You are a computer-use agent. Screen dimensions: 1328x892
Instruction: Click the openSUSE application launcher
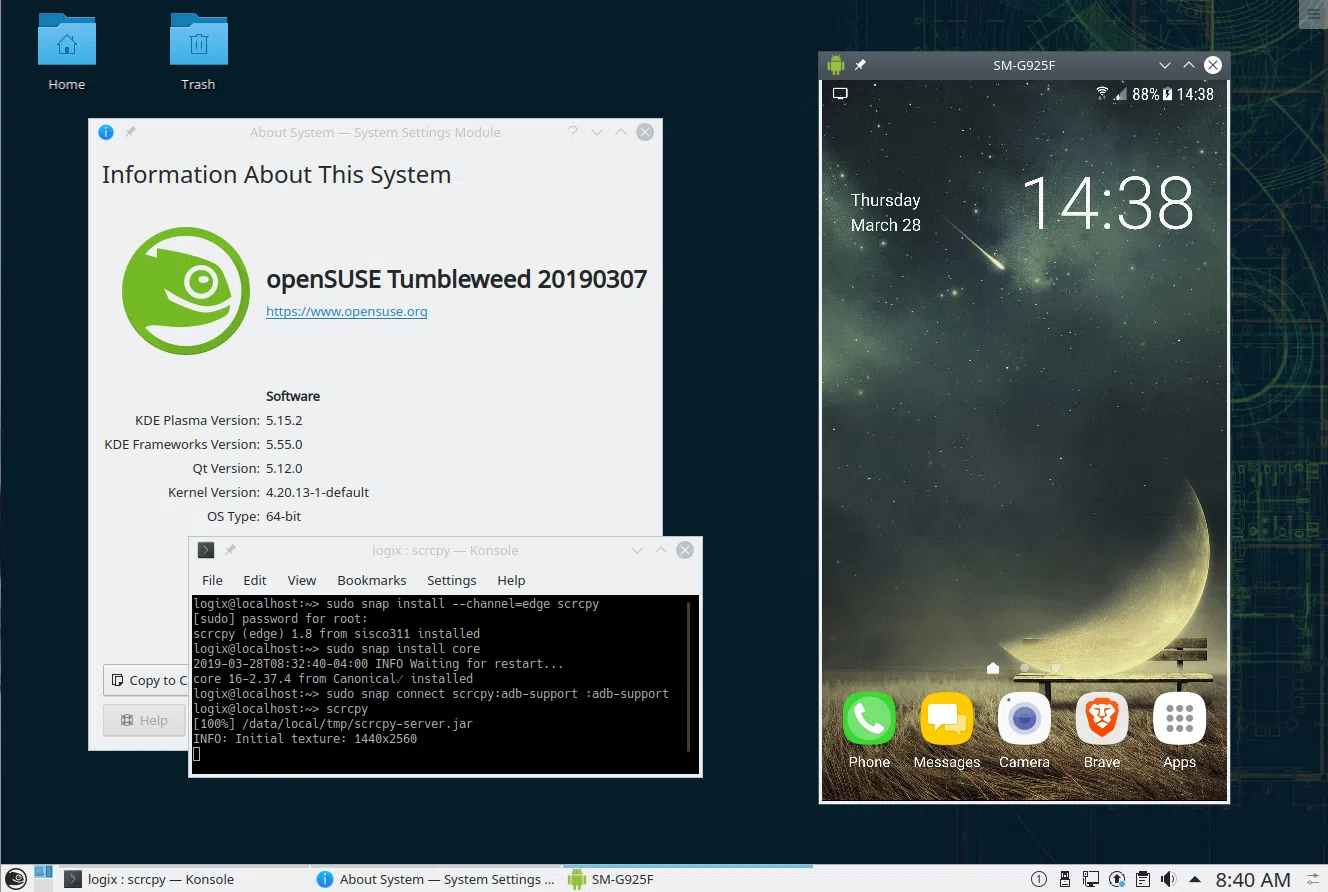15,879
